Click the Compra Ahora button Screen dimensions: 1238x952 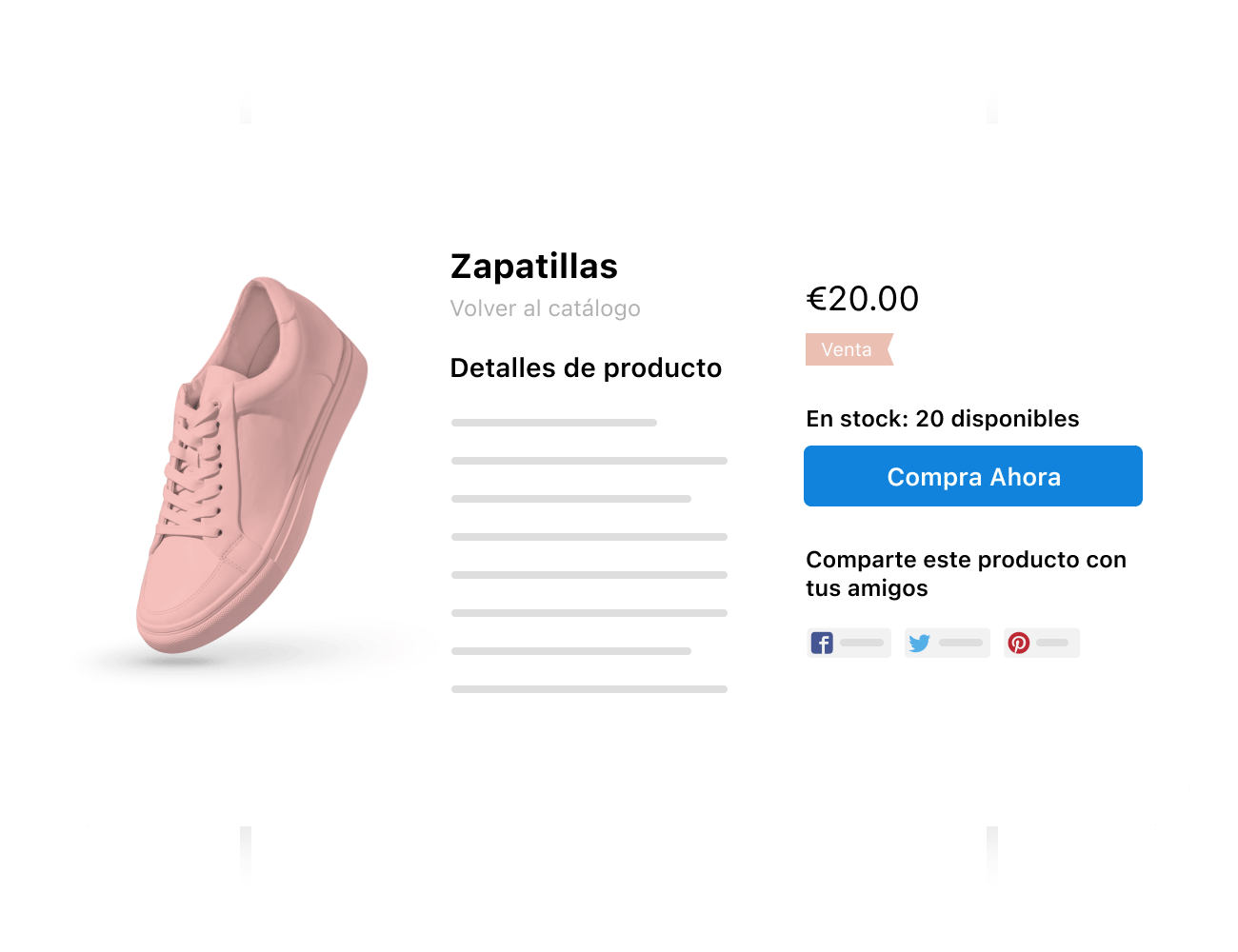(x=973, y=476)
